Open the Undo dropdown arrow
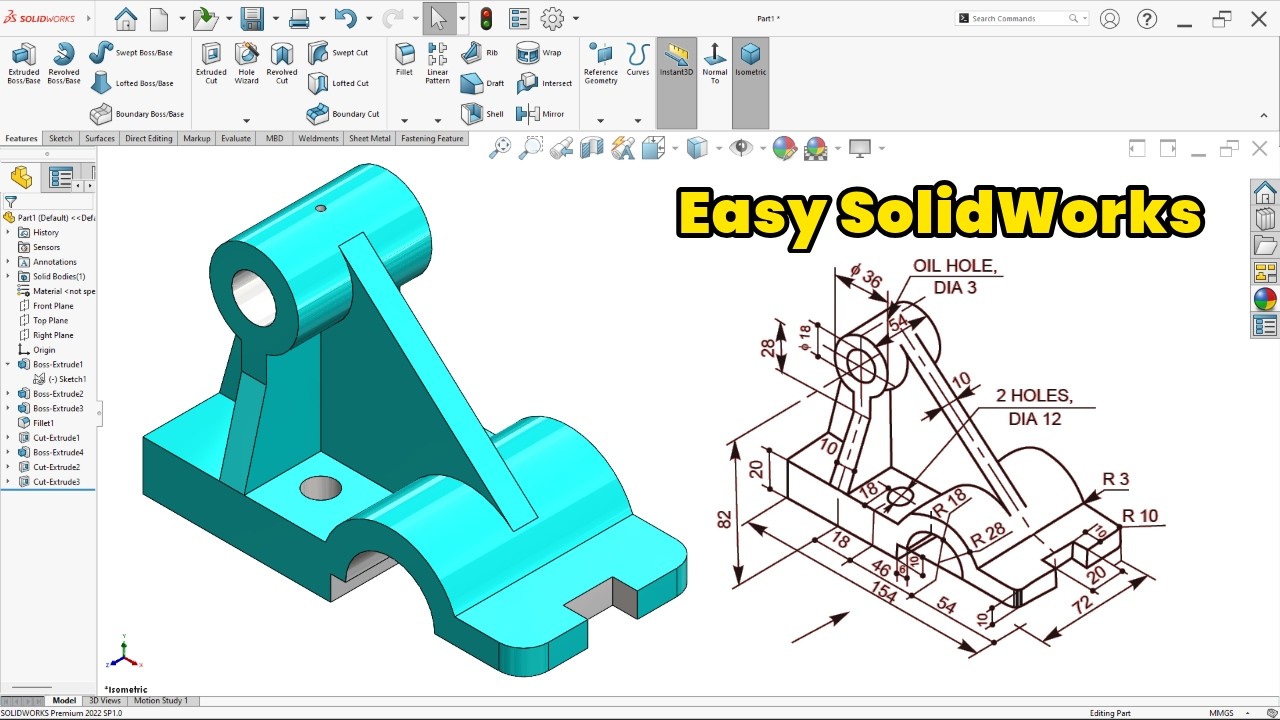The image size is (1280, 720). coord(369,19)
